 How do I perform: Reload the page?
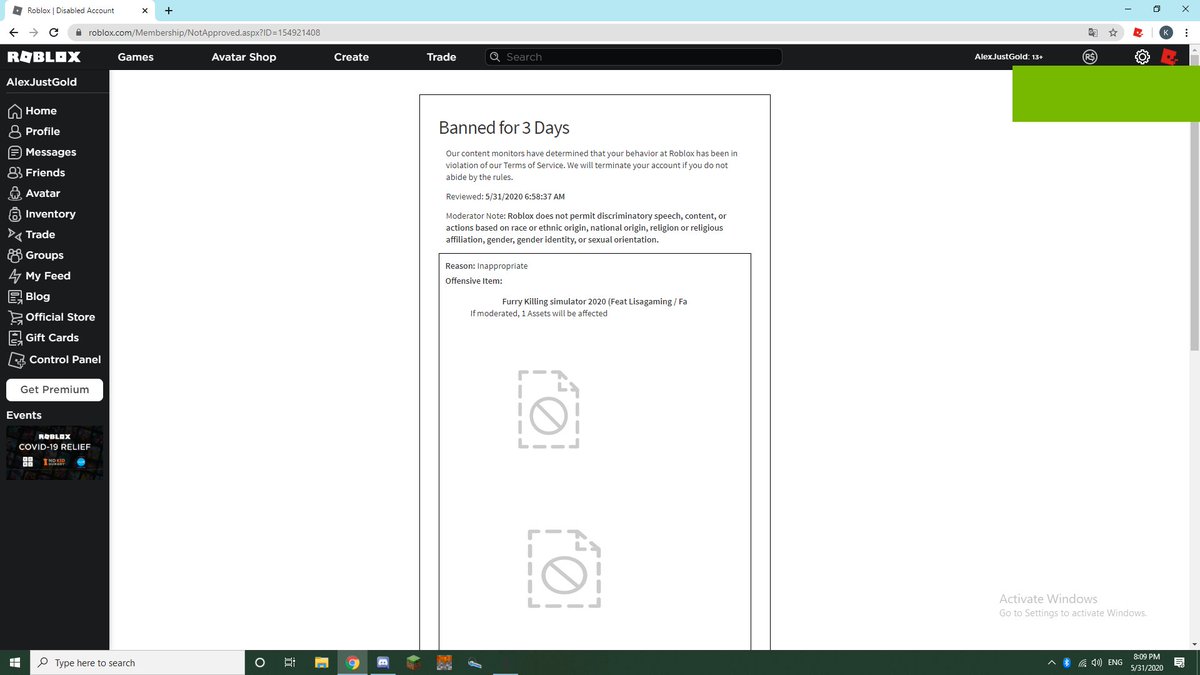(53, 32)
